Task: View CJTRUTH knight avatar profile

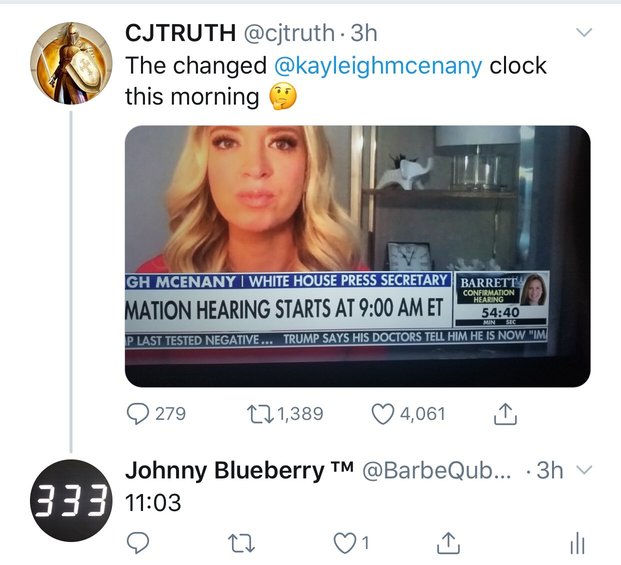Action: (71, 63)
